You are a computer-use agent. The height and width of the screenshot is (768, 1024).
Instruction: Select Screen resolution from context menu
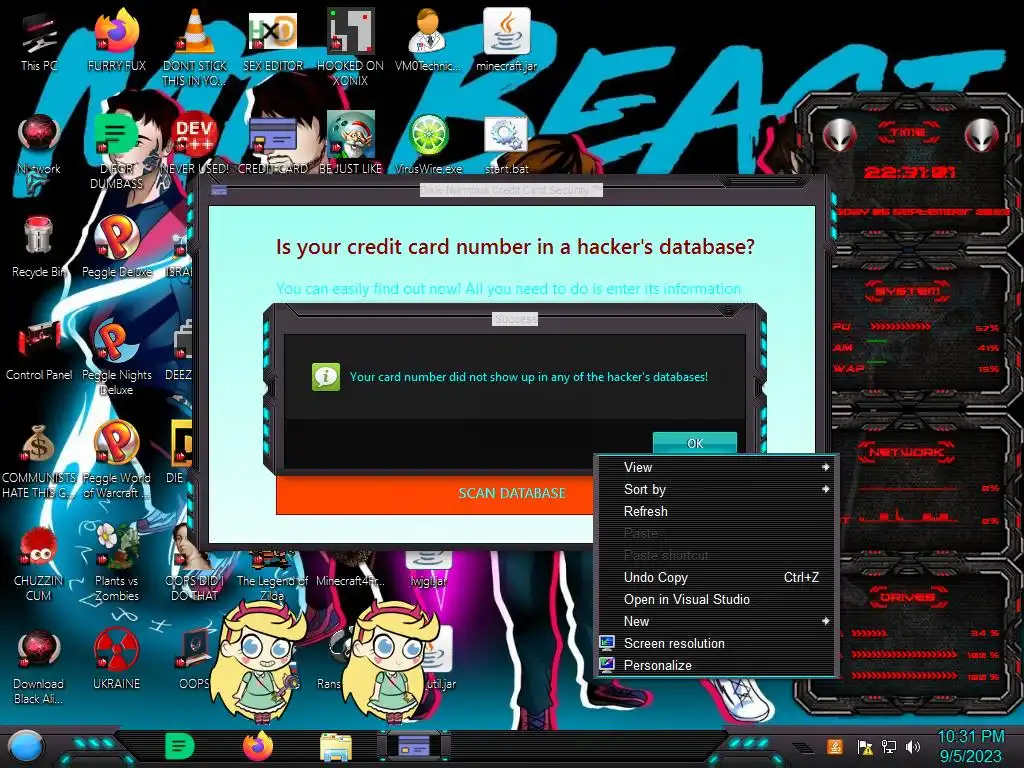716,643
